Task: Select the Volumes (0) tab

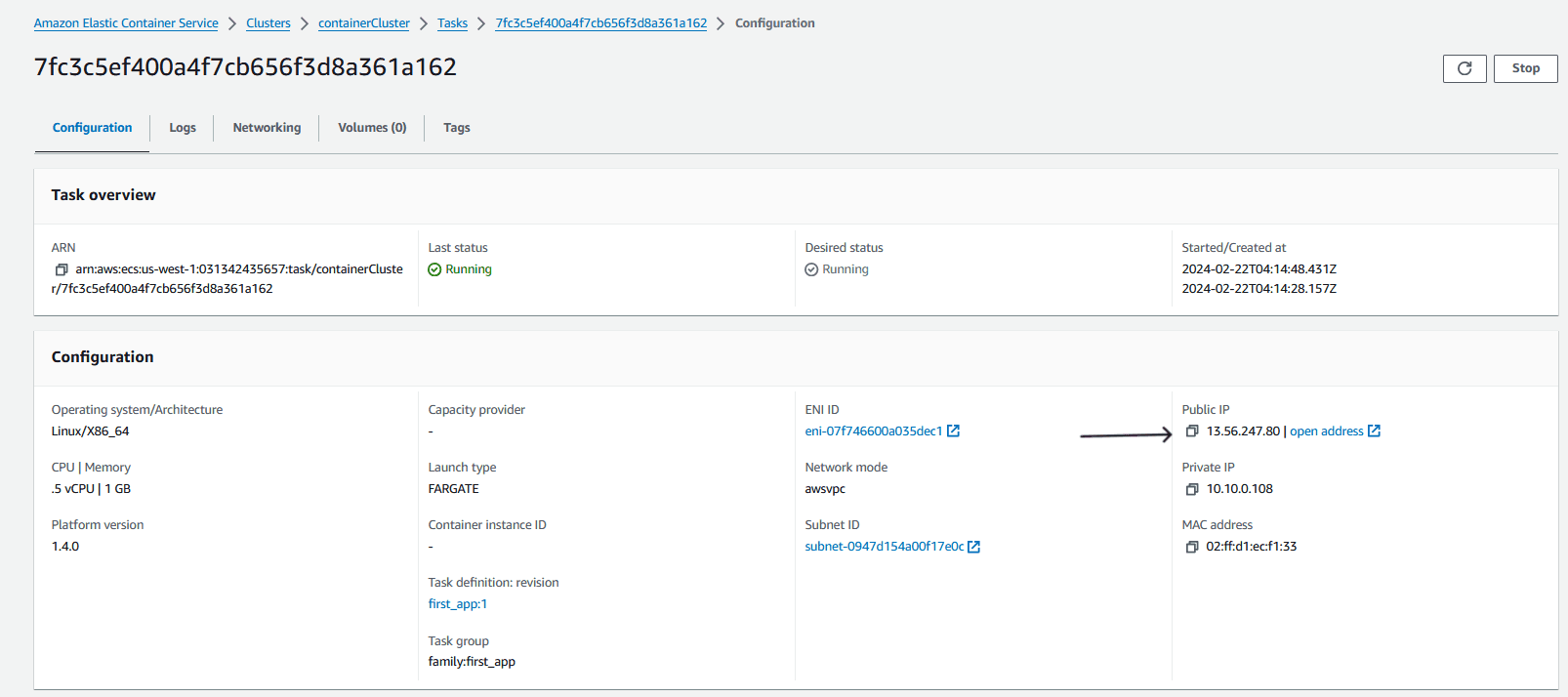Action: 372,128
